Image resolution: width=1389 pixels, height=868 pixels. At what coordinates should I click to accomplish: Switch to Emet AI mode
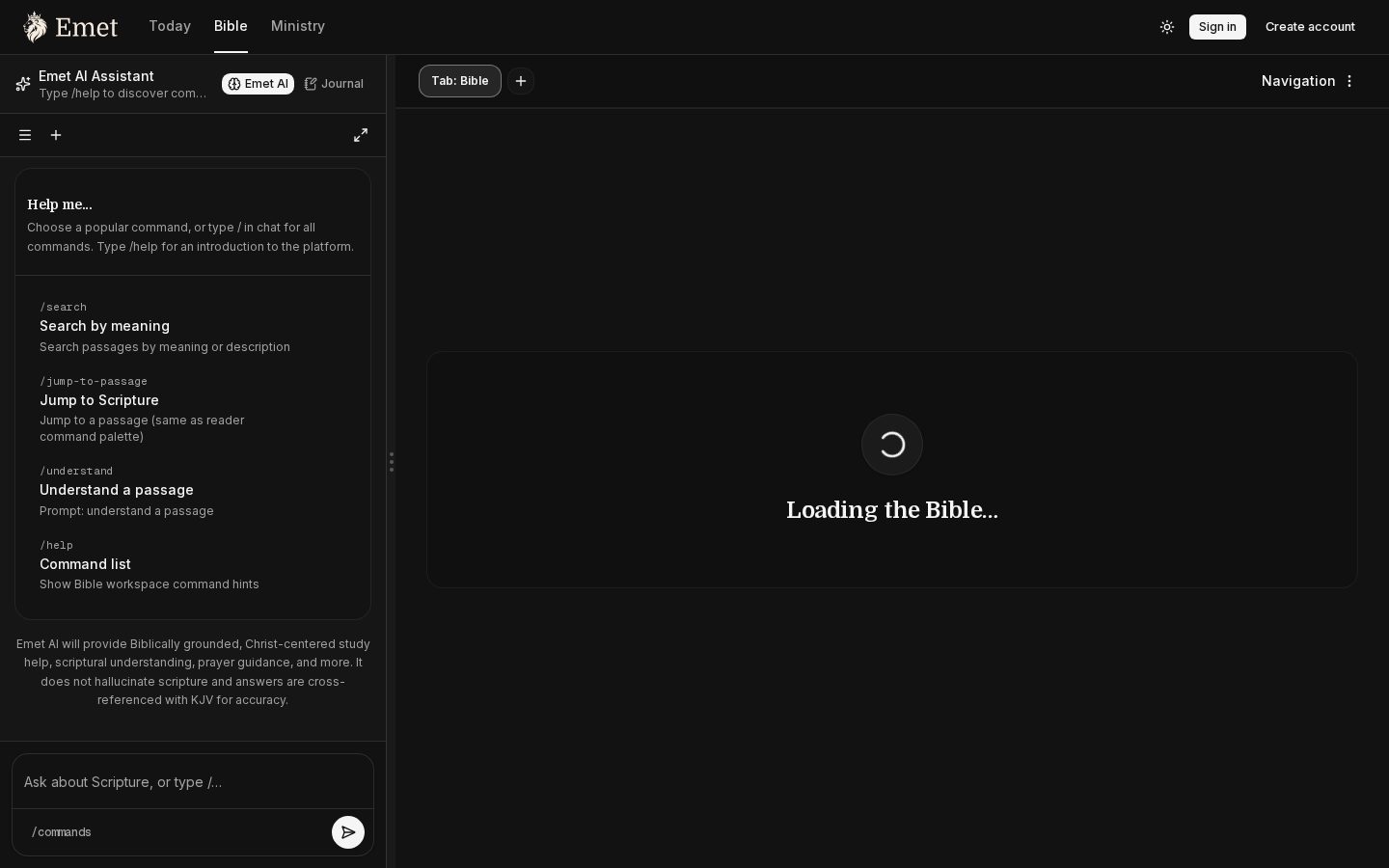[258, 84]
